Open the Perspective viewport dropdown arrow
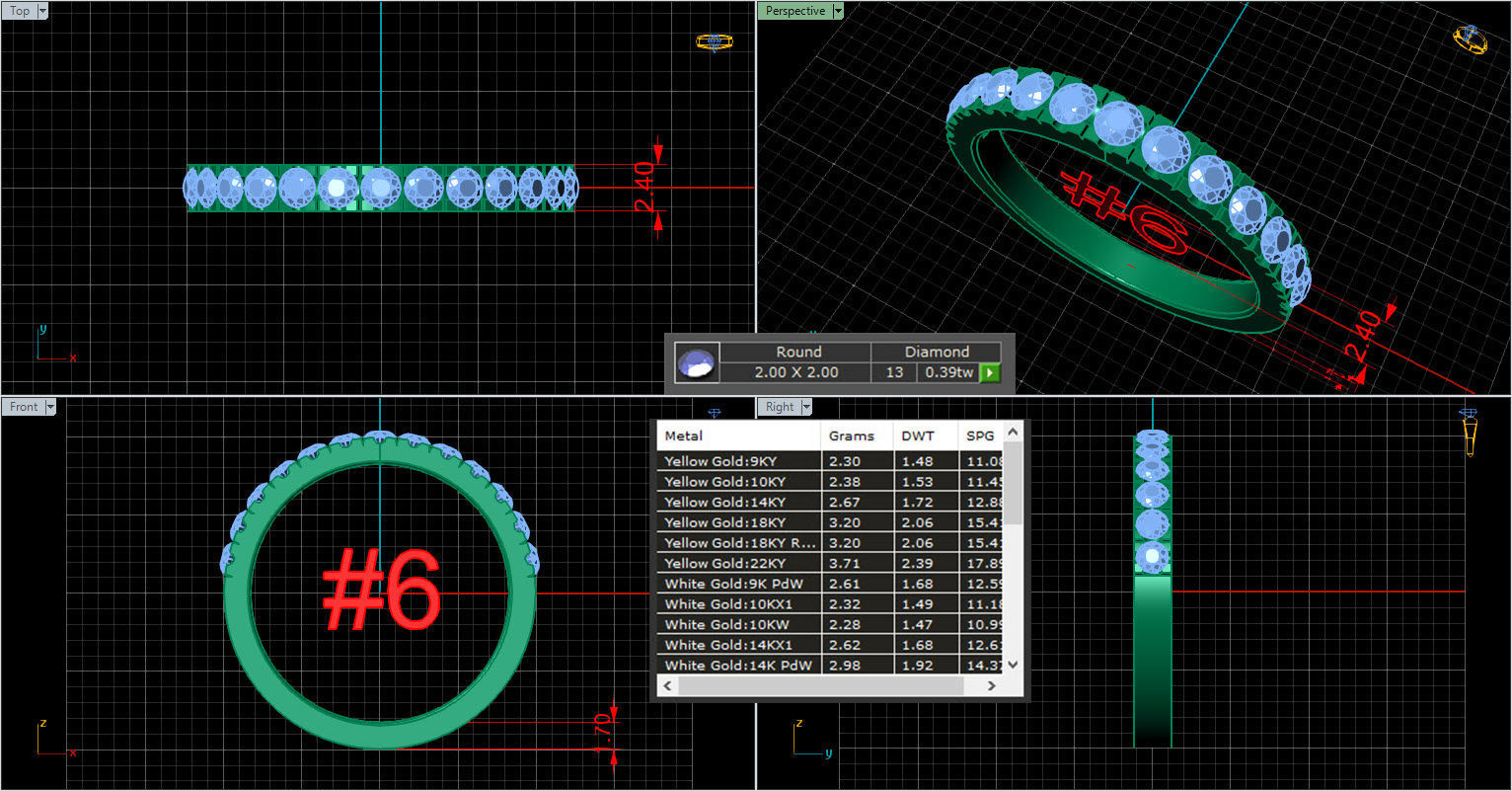This screenshot has height=791, width=1512. 838,11
